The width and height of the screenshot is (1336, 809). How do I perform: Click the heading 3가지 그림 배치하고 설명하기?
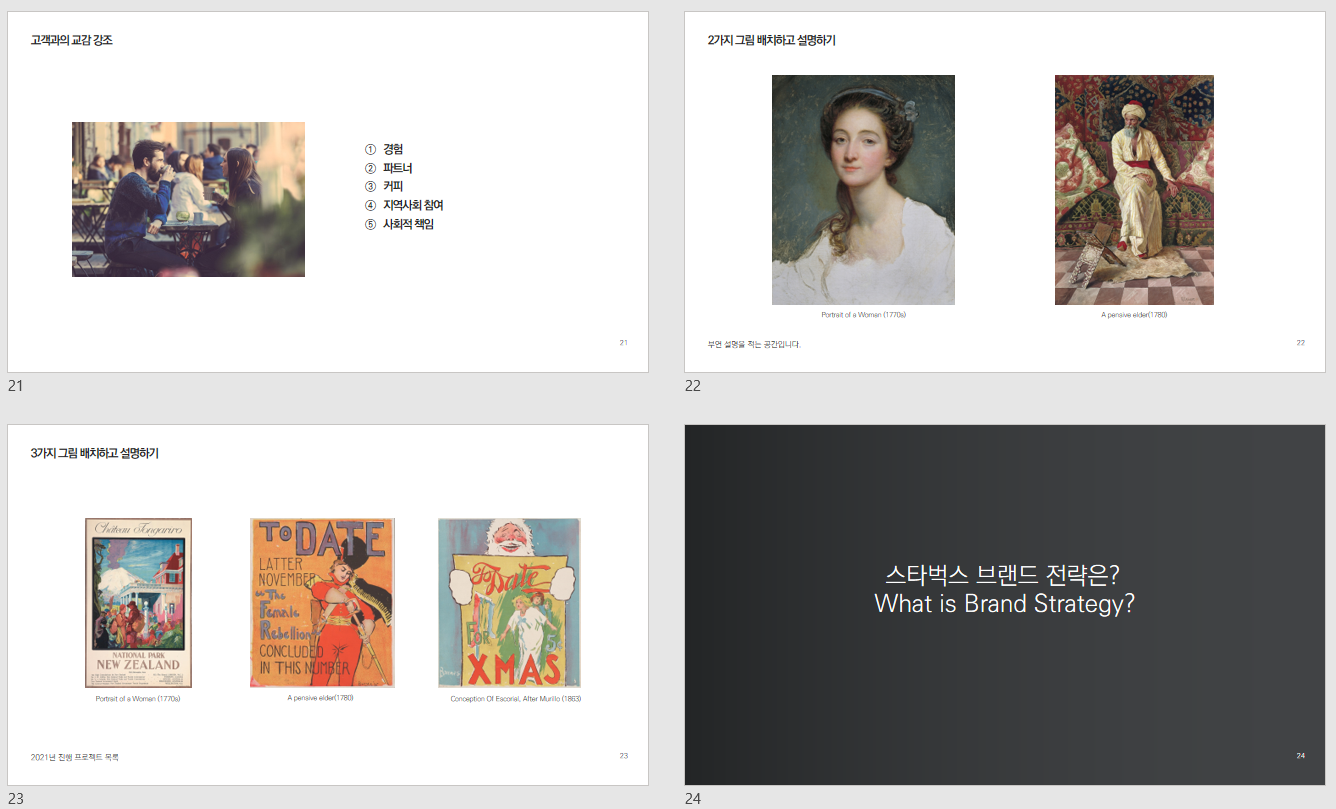coord(94,454)
